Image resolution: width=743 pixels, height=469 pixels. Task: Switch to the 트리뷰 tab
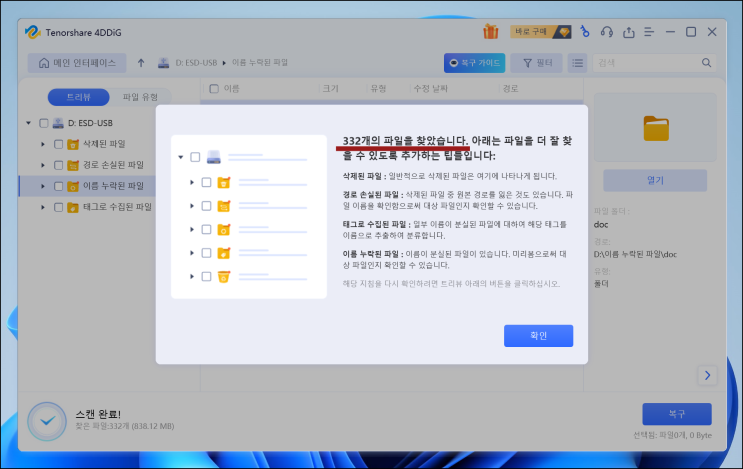79,97
